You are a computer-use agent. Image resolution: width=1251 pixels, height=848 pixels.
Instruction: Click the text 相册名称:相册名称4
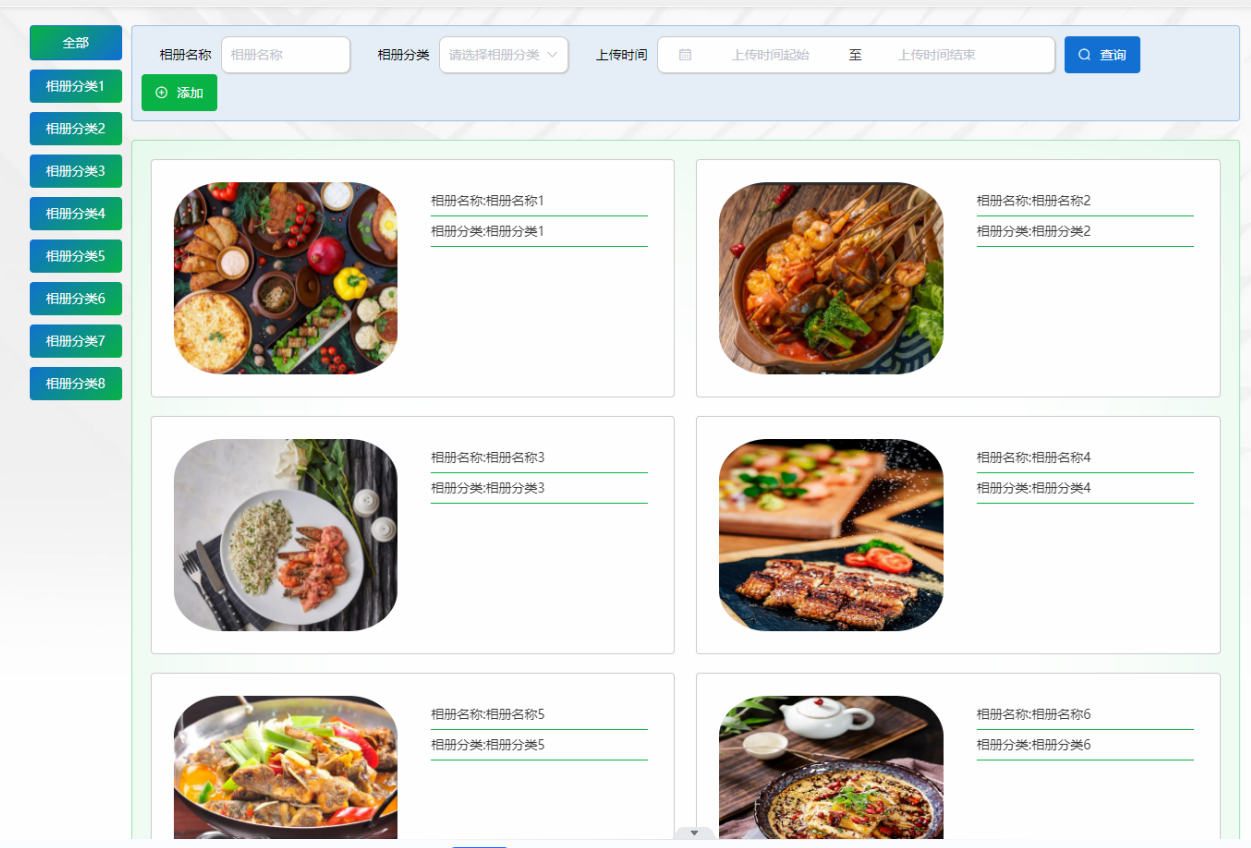click(1034, 458)
